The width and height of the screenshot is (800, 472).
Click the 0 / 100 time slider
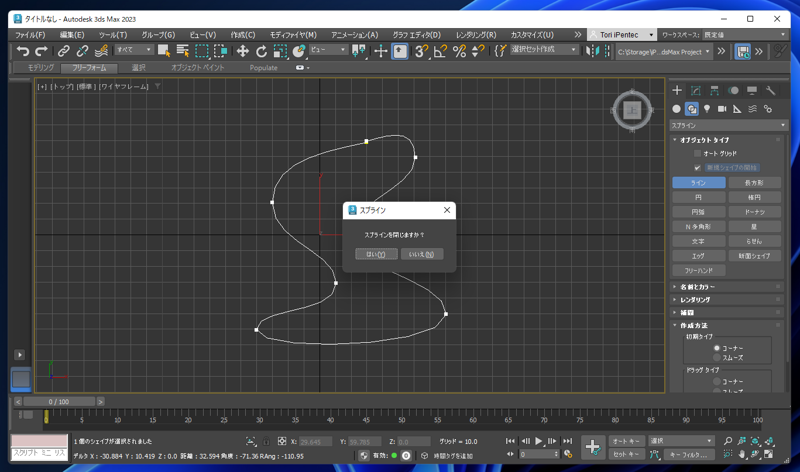point(59,402)
